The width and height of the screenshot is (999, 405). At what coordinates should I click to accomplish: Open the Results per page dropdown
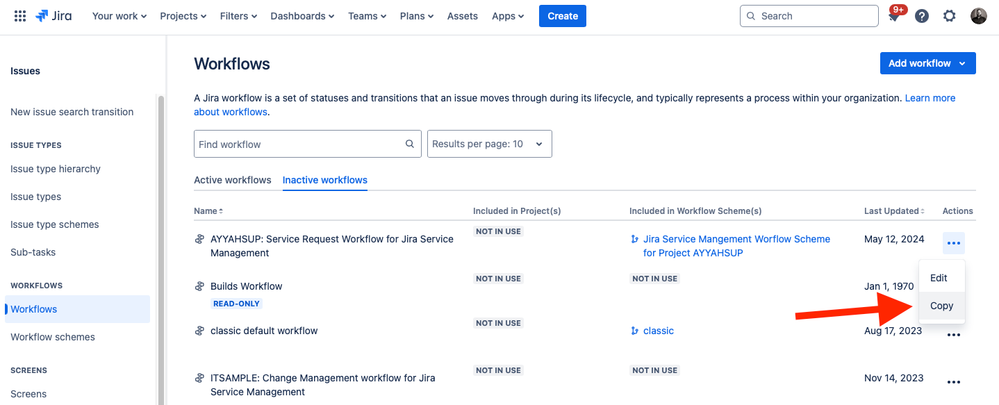[489, 144]
